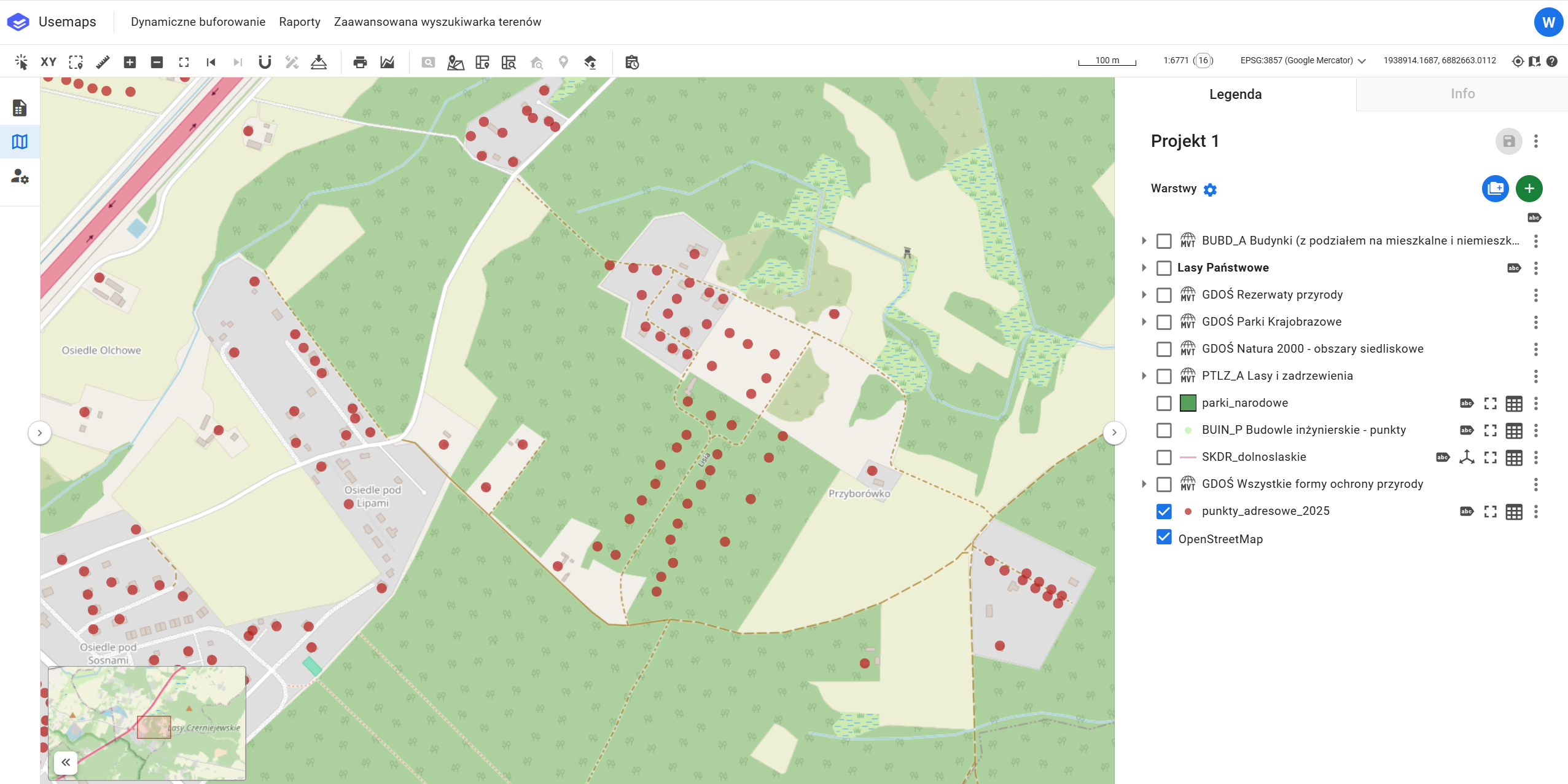Viewport: 1568px width, 784px height.
Task: Click the zoom in plus icon
Action: [130, 62]
